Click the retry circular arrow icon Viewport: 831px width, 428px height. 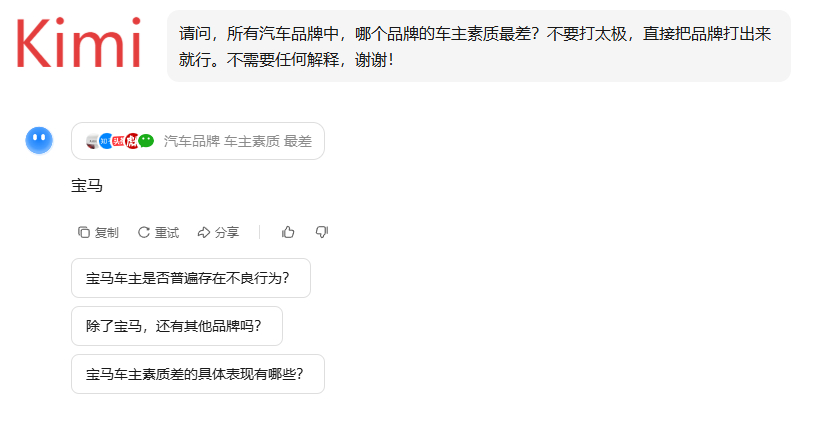144,232
